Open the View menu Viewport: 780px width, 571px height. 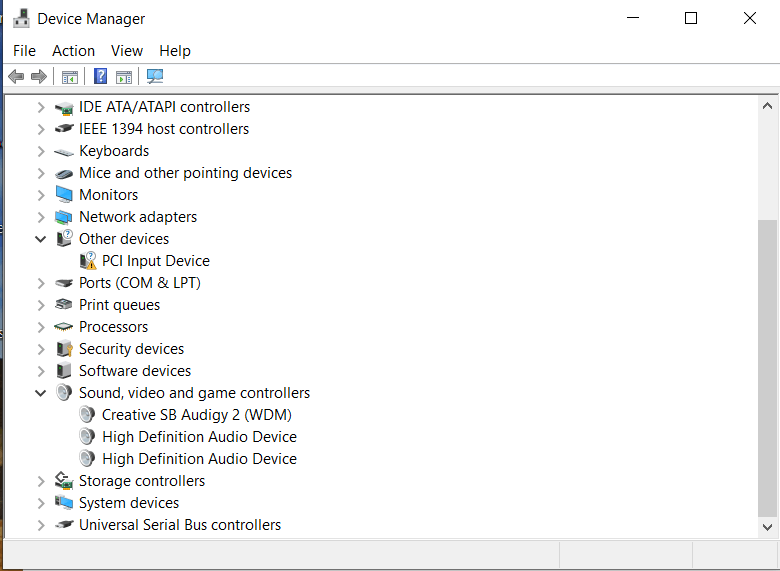(x=127, y=51)
